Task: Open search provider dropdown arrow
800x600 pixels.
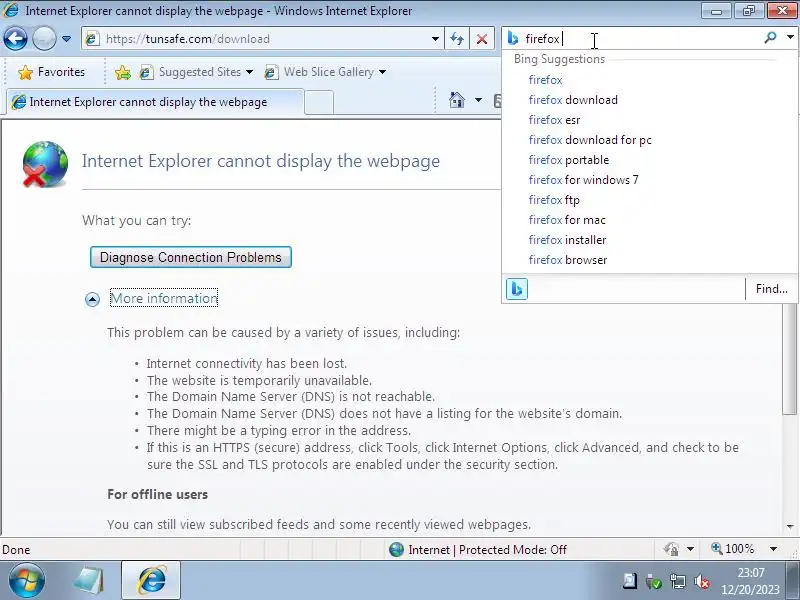Action: tap(790, 37)
